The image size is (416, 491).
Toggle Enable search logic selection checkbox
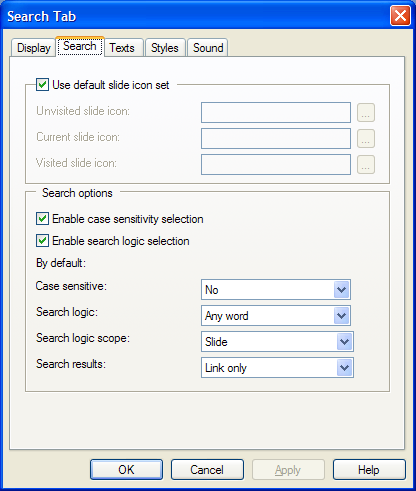click(x=42, y=241)
